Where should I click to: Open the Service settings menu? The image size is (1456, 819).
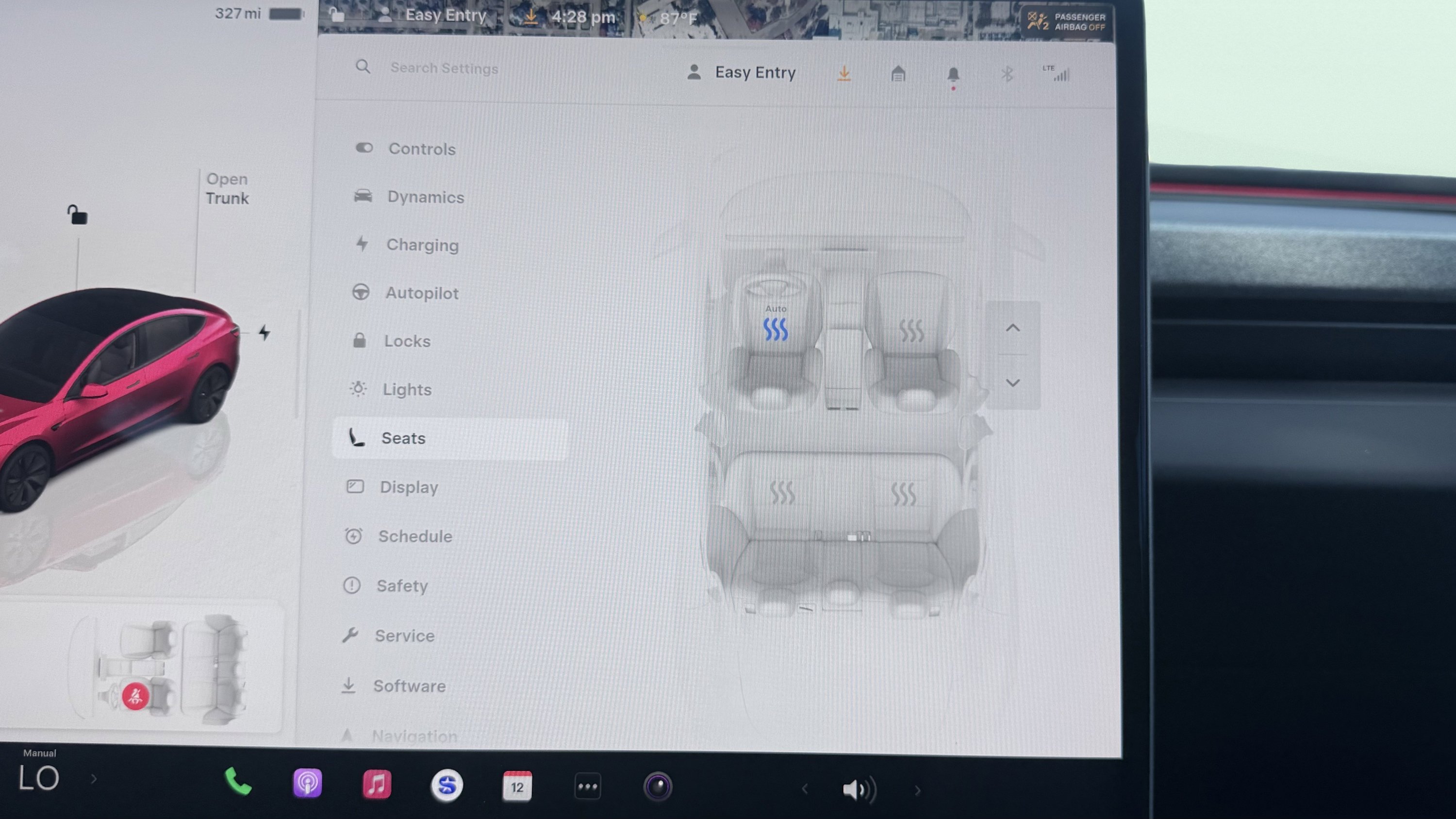click(388, 635)
